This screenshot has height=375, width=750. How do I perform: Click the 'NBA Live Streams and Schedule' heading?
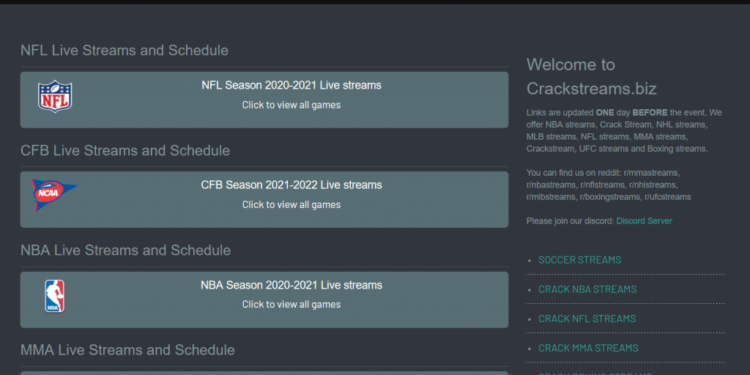pyautogui.click(x=126, y=250)
